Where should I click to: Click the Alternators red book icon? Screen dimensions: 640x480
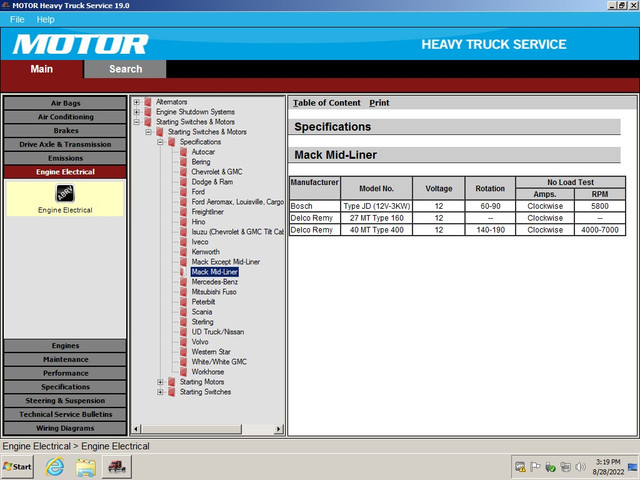click(148, 102)
